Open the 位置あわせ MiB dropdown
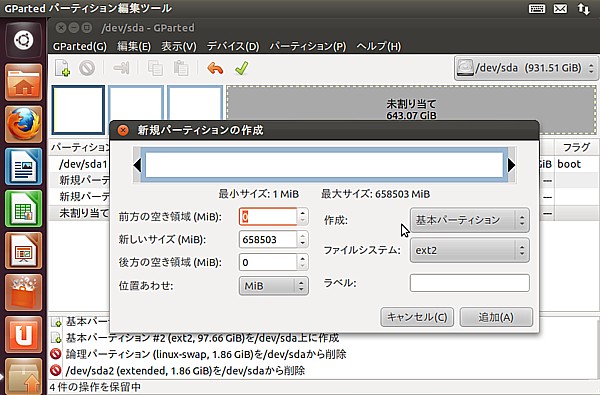The image size is (600, 395). pyautogui.click(x=274, y=286)
